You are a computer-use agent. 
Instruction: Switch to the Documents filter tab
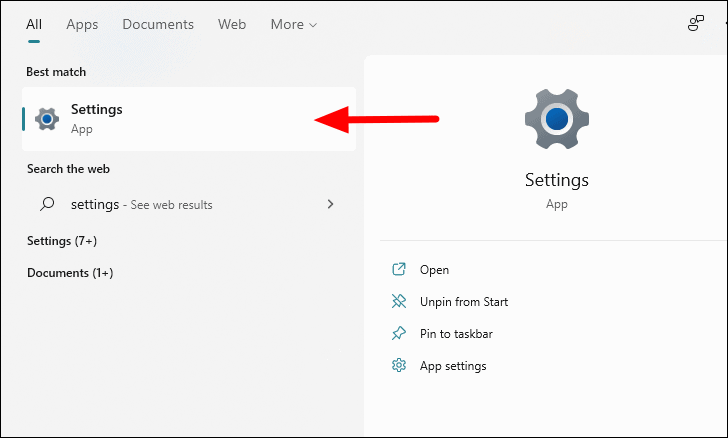[x=158, y=24]
